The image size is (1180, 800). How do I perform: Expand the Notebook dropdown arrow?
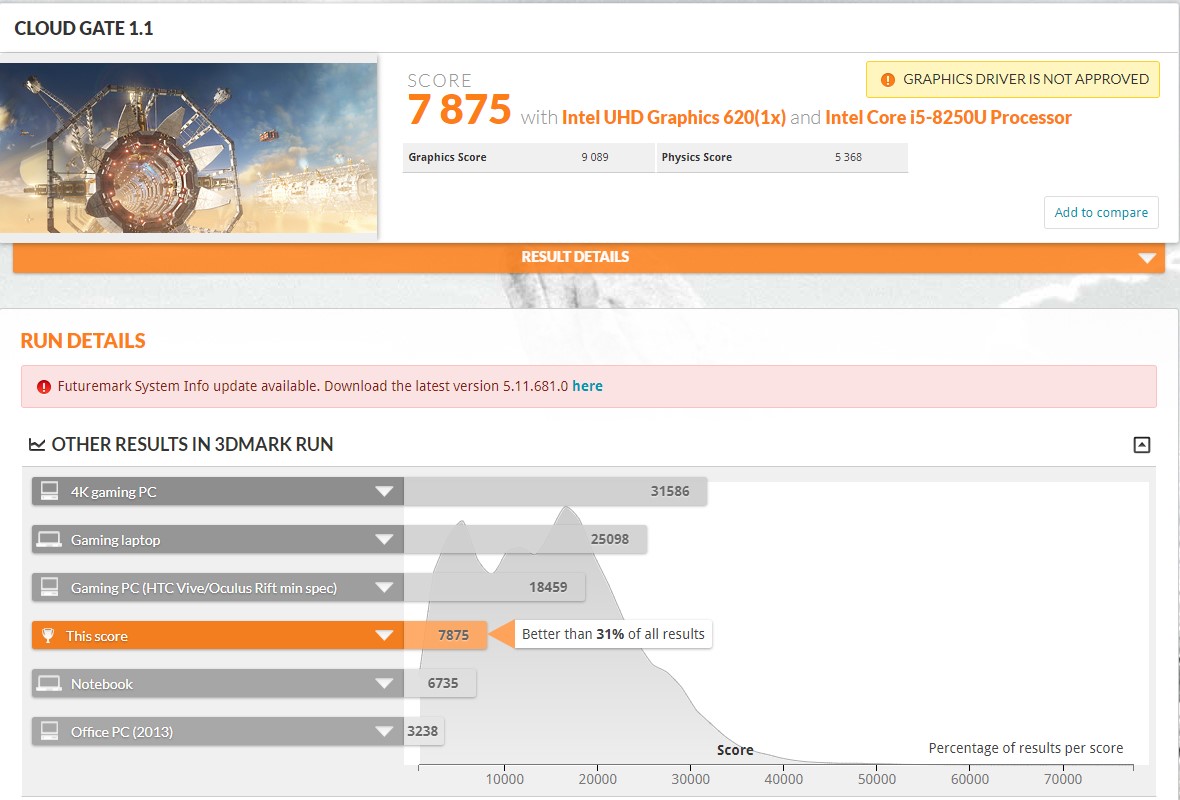[384, 684]
